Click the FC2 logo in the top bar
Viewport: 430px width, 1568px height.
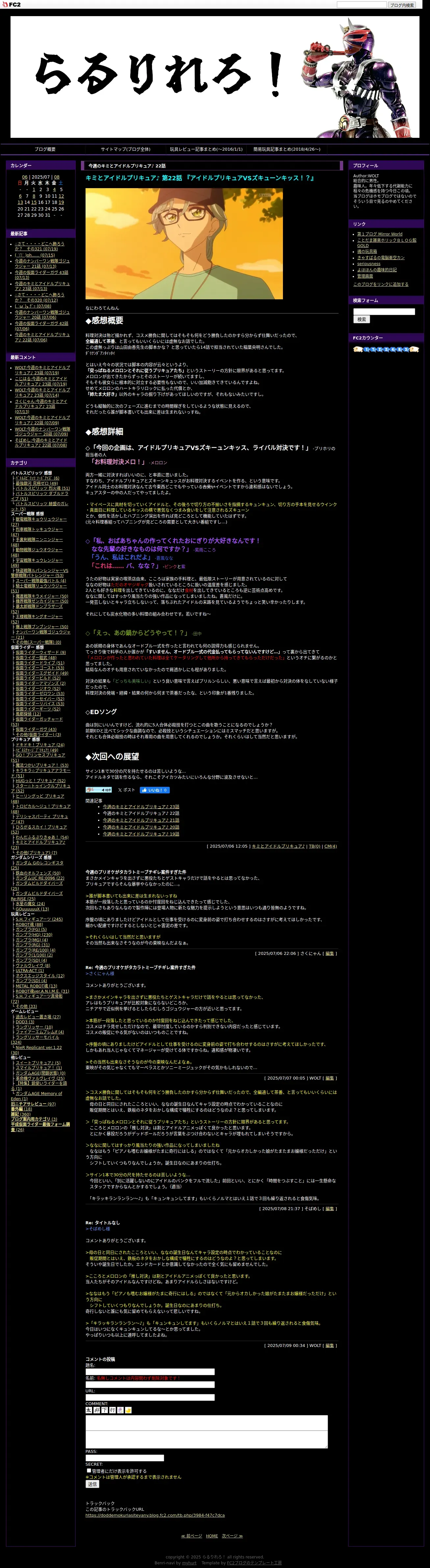pos(11,4)
